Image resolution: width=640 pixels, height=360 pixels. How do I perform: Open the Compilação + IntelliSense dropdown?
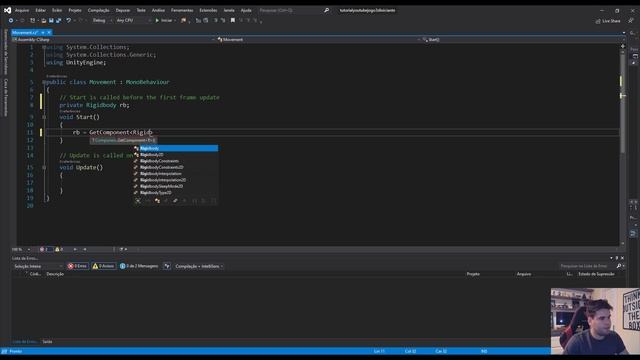click(x=199, y=266)
